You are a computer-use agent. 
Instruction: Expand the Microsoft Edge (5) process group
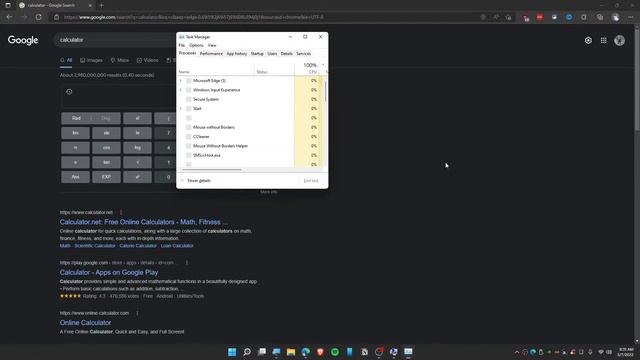click(x=181, y=81)
